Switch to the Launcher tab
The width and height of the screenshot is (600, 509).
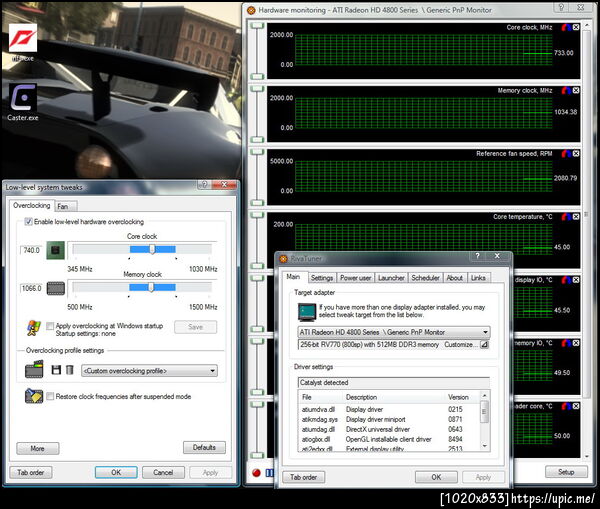391,278
